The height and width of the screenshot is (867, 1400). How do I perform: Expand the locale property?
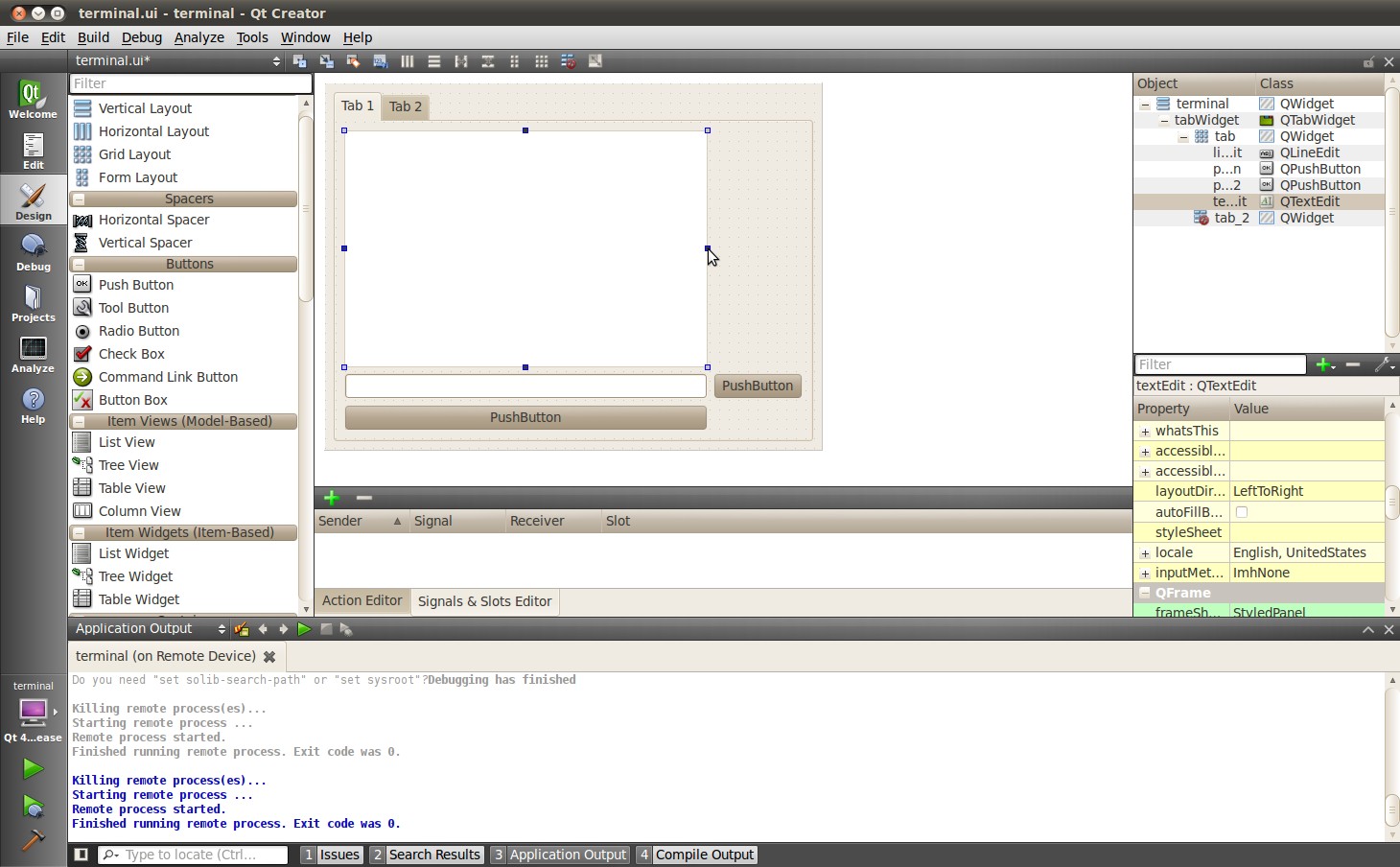[1145, 553]
